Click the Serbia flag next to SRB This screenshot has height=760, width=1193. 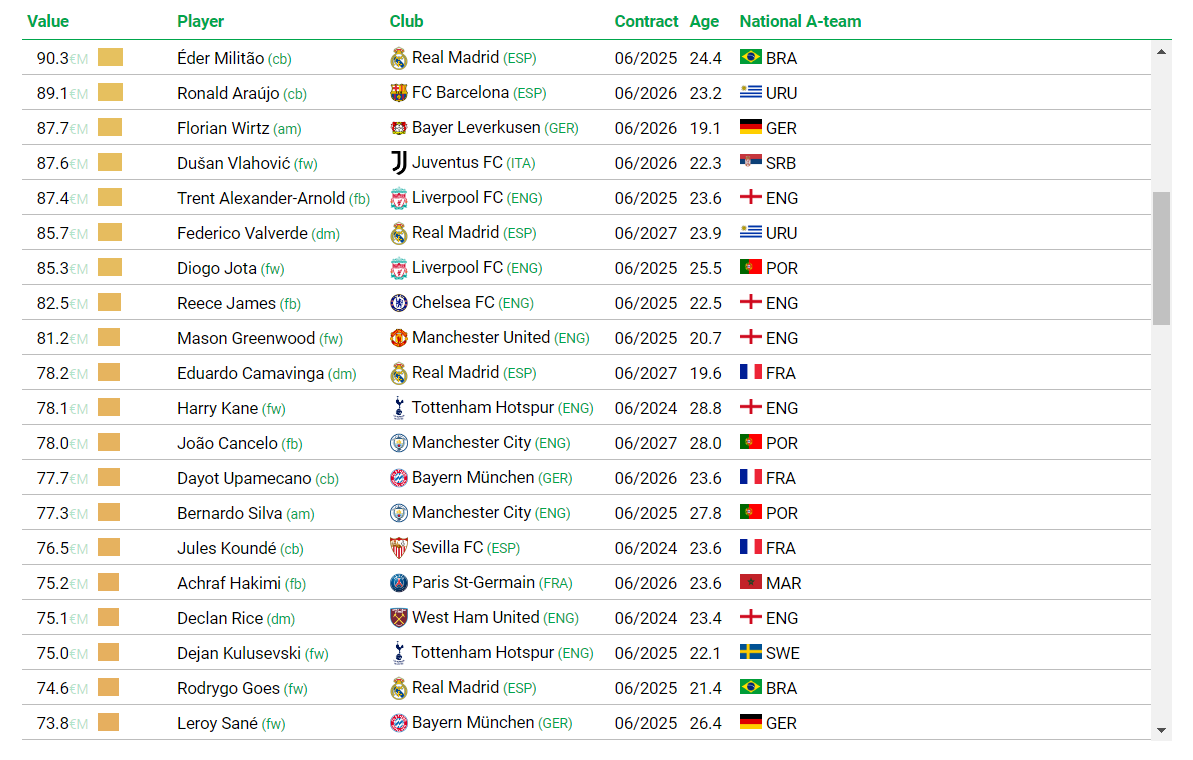click(x=751, y=162)
